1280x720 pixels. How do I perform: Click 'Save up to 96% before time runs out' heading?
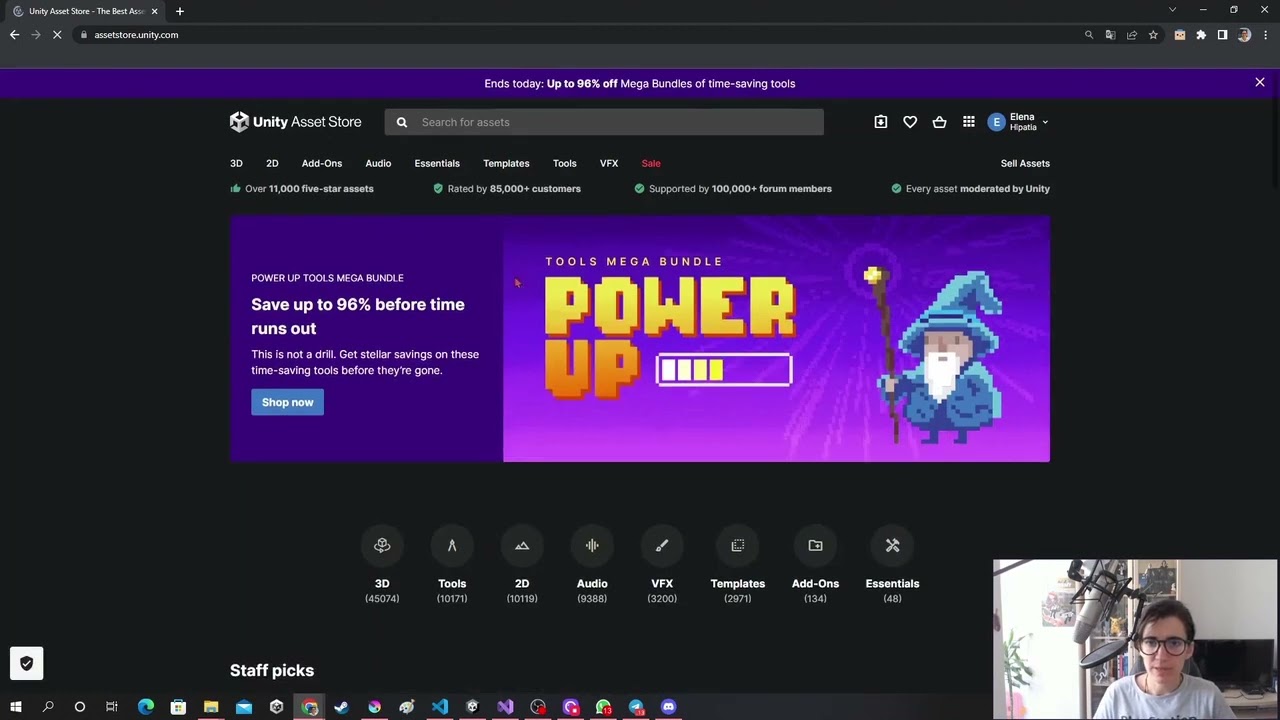(358, 316)
